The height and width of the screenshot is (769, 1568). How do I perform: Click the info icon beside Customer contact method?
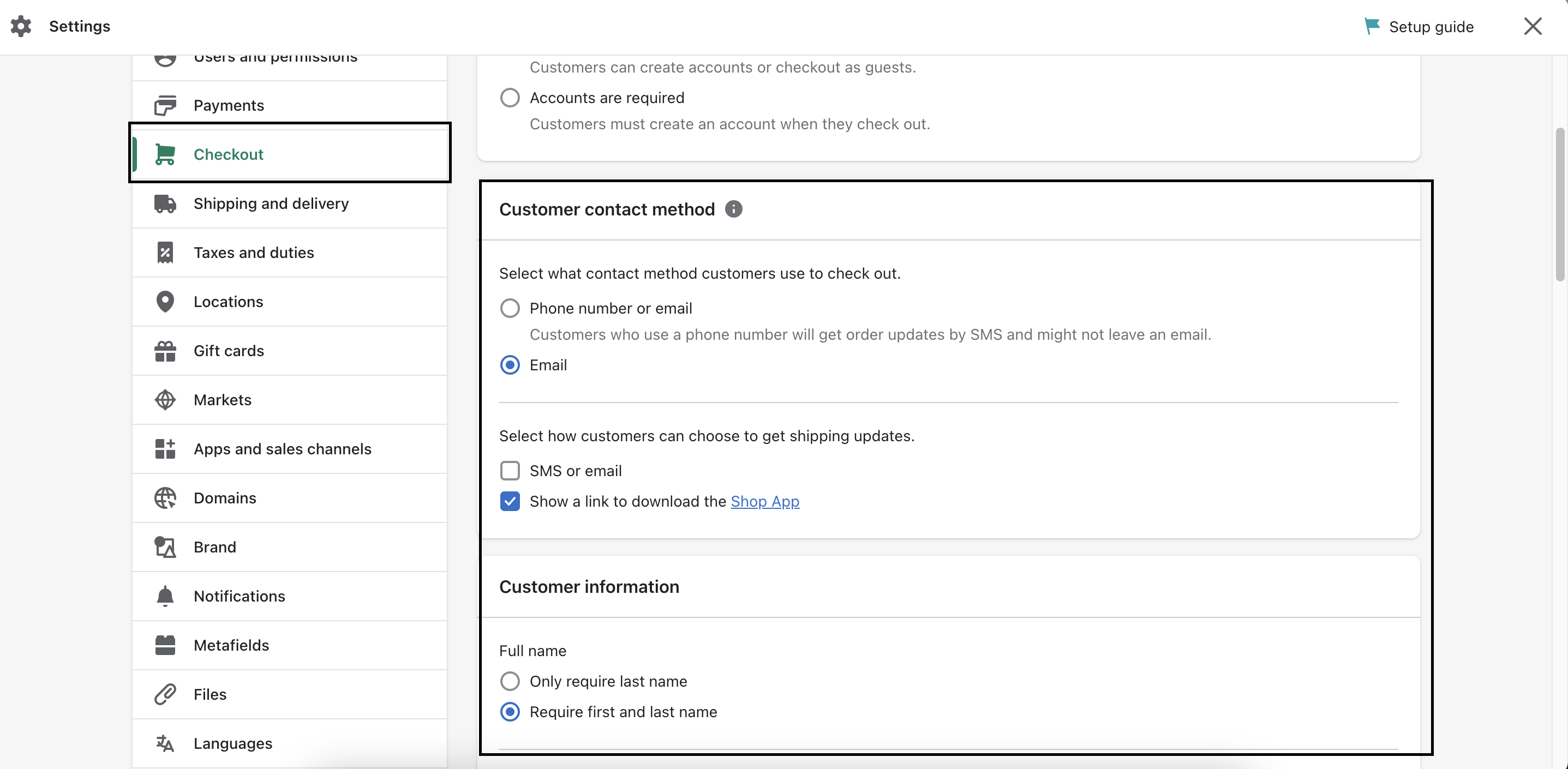[x=733, y=209]
